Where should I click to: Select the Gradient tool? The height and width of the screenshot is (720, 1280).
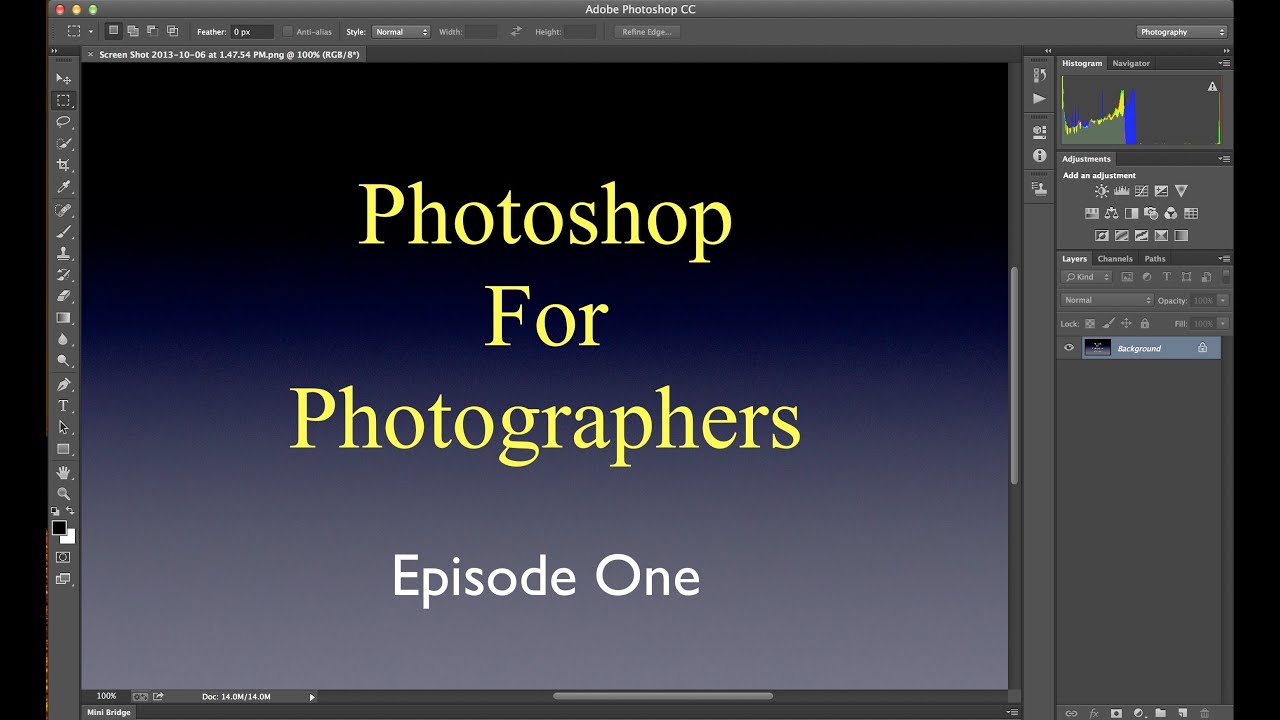pos(63,317)
